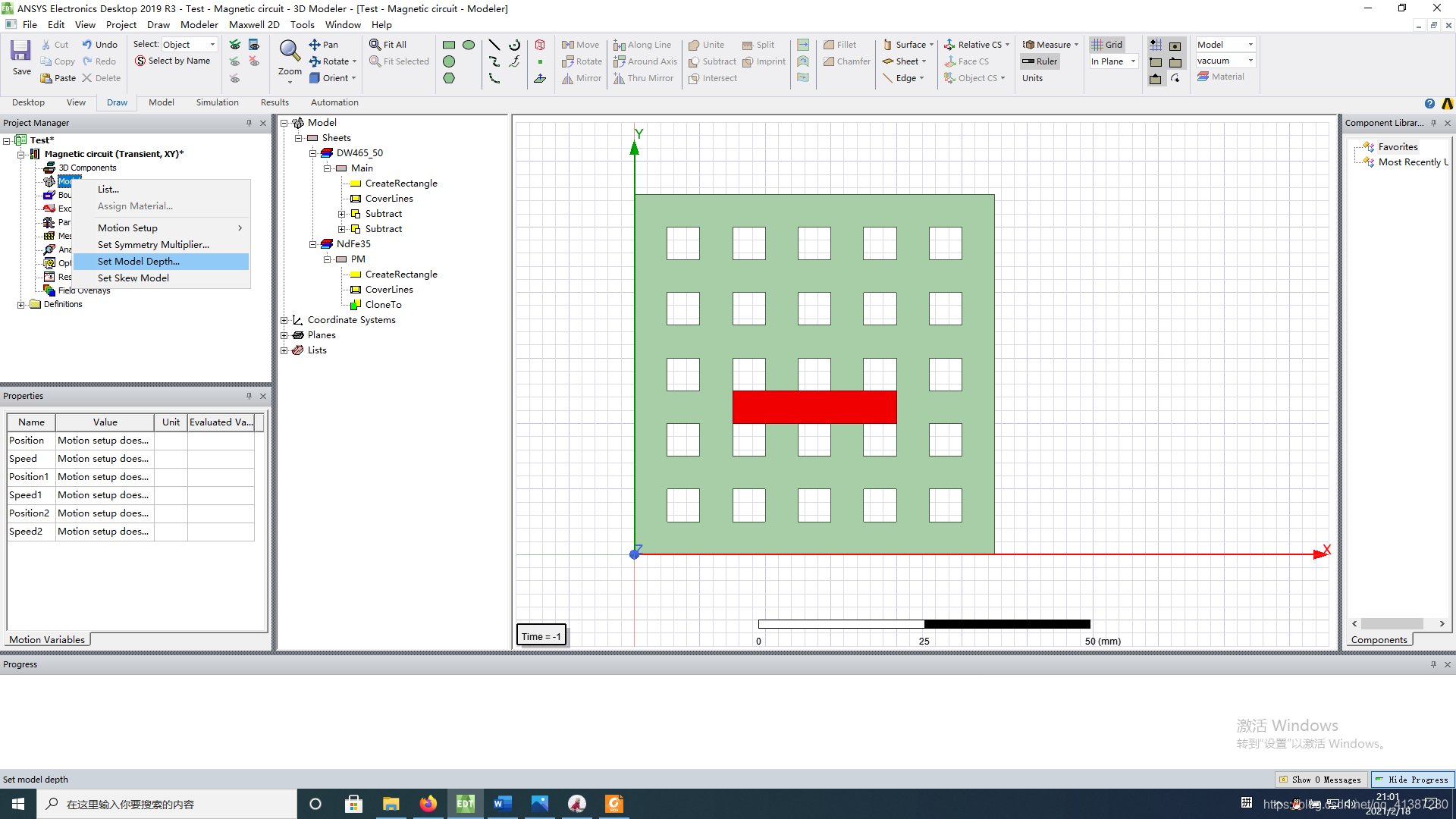Open Word from the taskbar
Image resolution: width=1456 pixels, height=819 pixels.
click(x=502, y=804)
